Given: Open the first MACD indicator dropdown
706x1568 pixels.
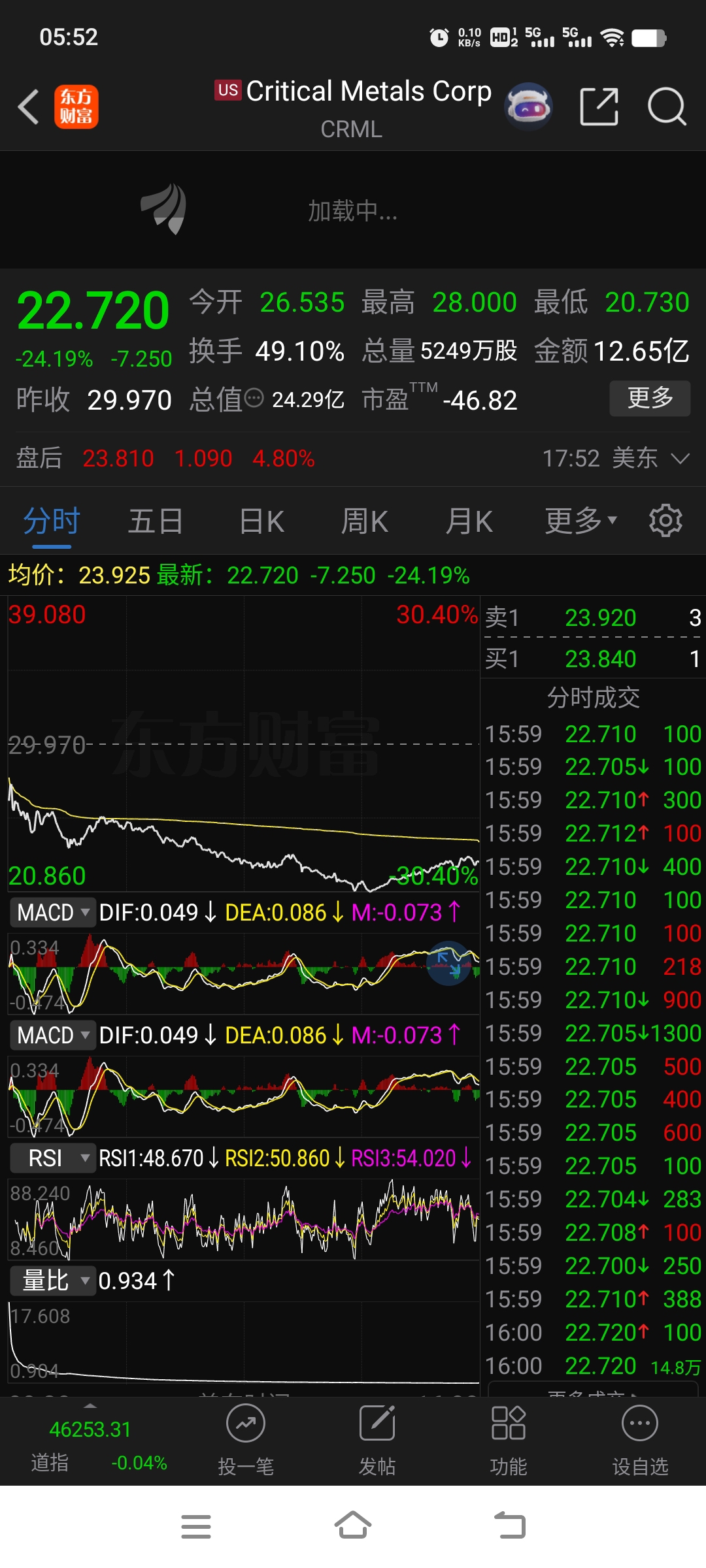Looking at the screenshot, I should 53,912.
